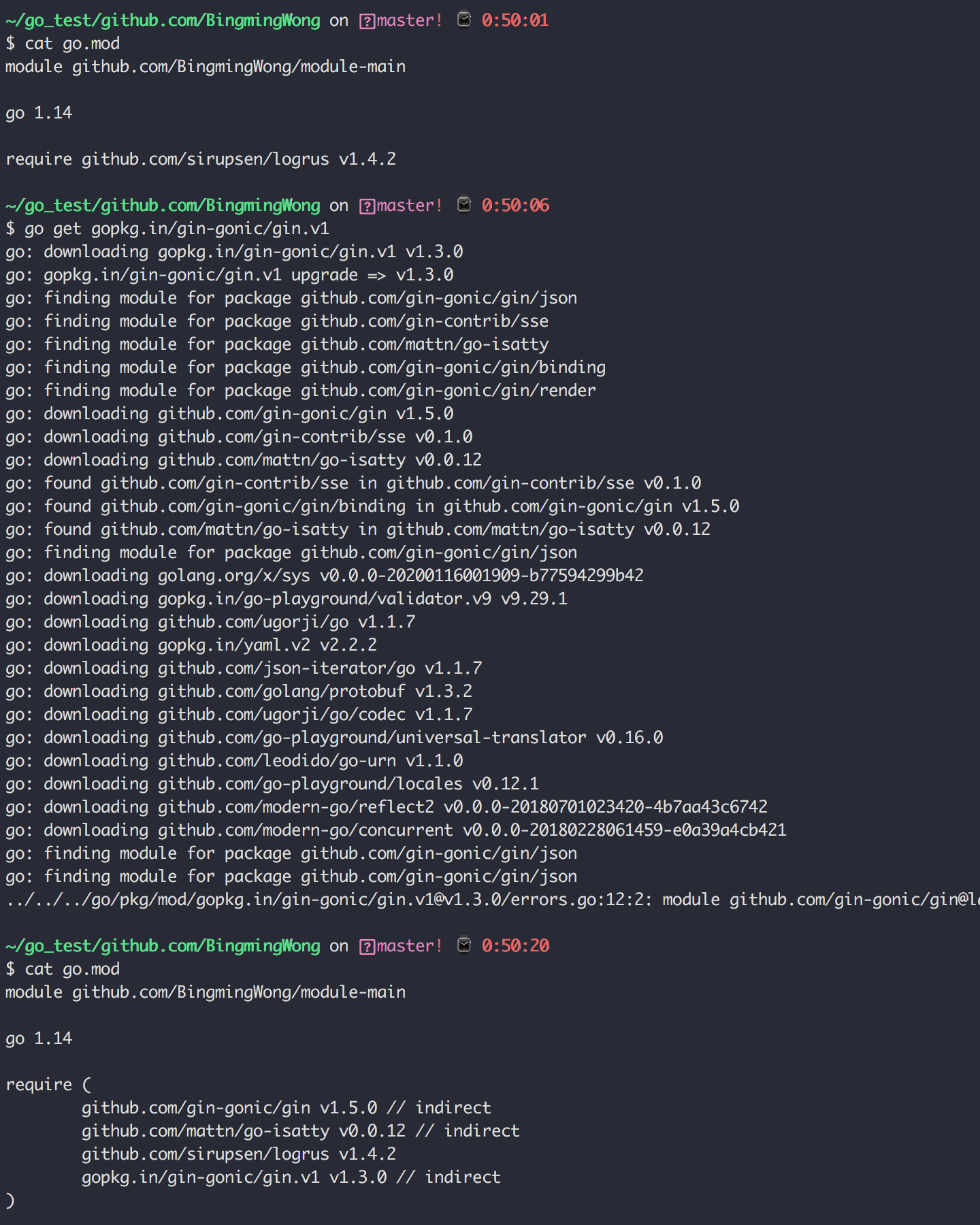
Task: Click the 'require (' opening line
Action: tap(48, 1085)
